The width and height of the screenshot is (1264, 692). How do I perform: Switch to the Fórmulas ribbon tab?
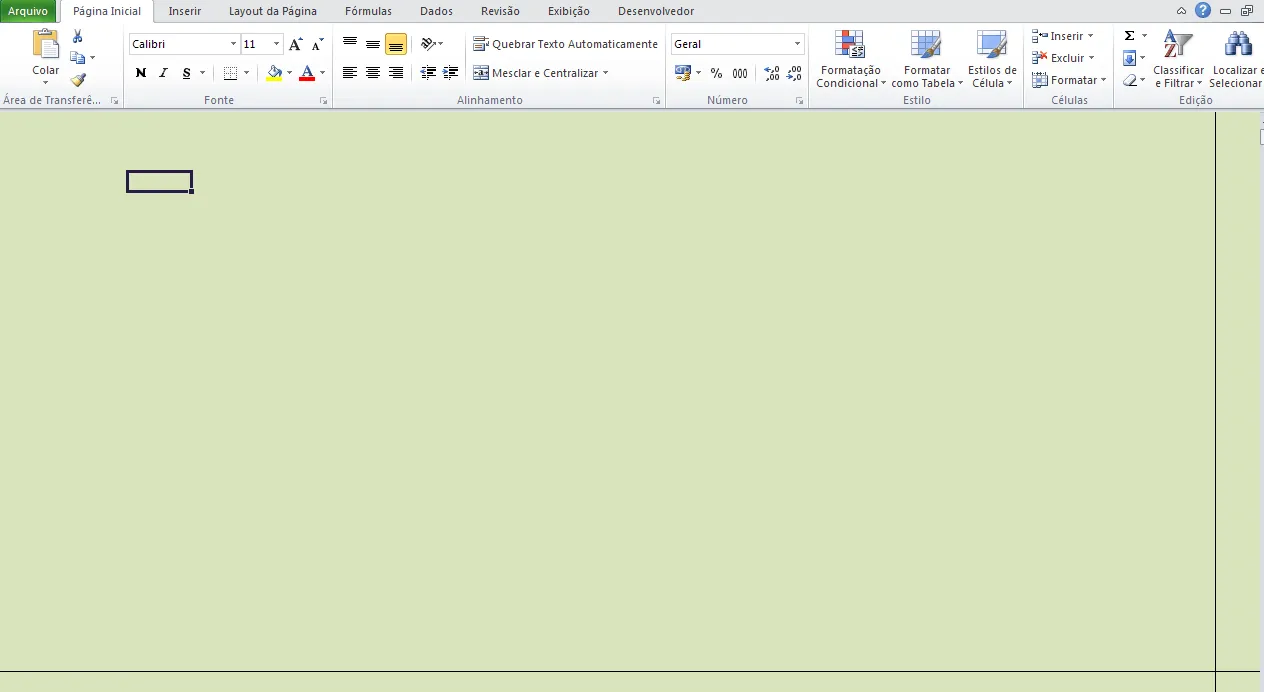(x=368, y=11)
